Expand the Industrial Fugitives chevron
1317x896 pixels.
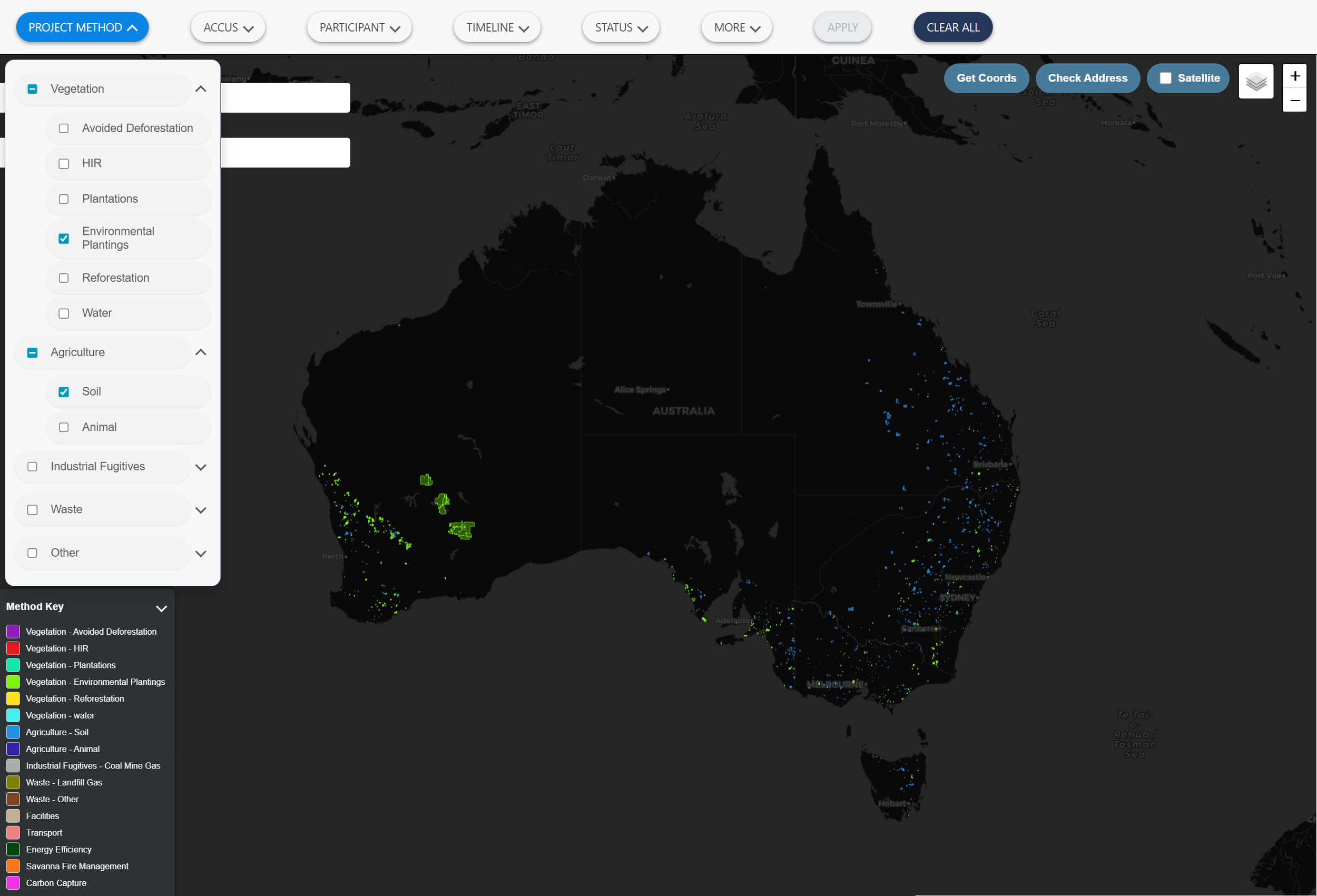201,467
